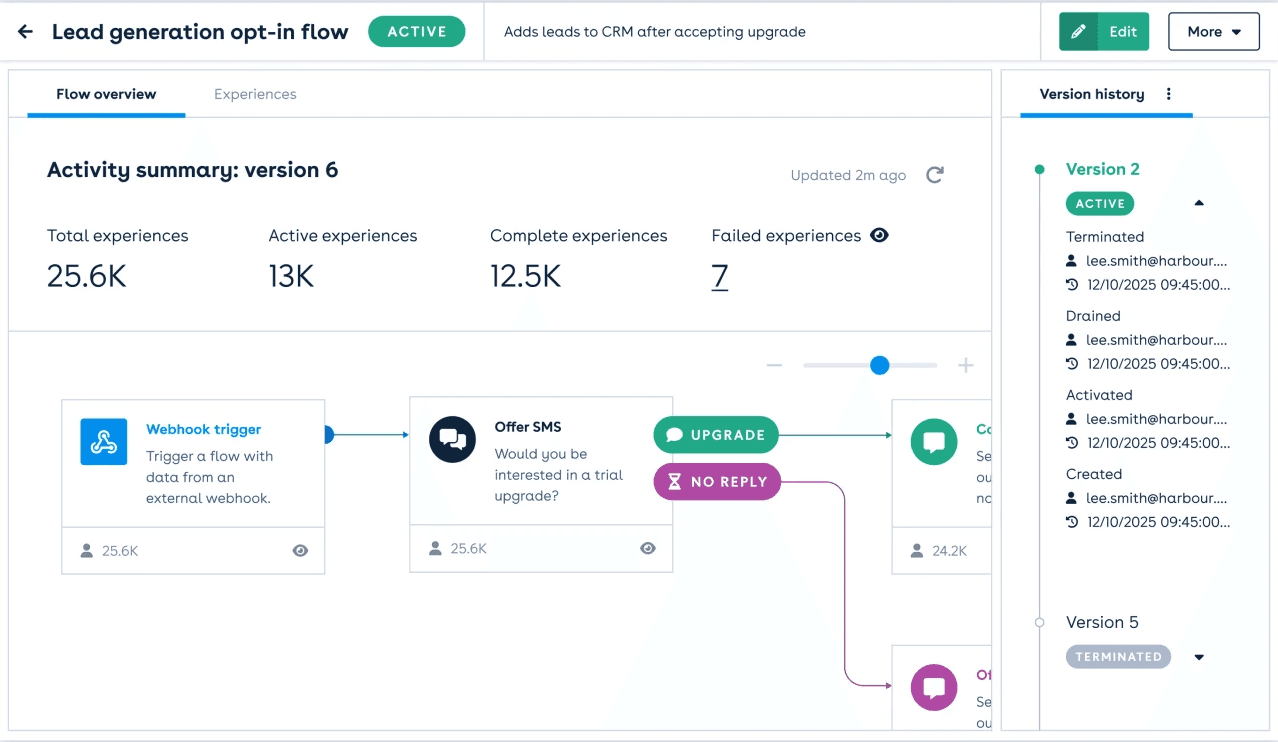This screenshot has width=1278, height=742.
Task: Select the UPGRADE reply branch
Action: (716, 435)
